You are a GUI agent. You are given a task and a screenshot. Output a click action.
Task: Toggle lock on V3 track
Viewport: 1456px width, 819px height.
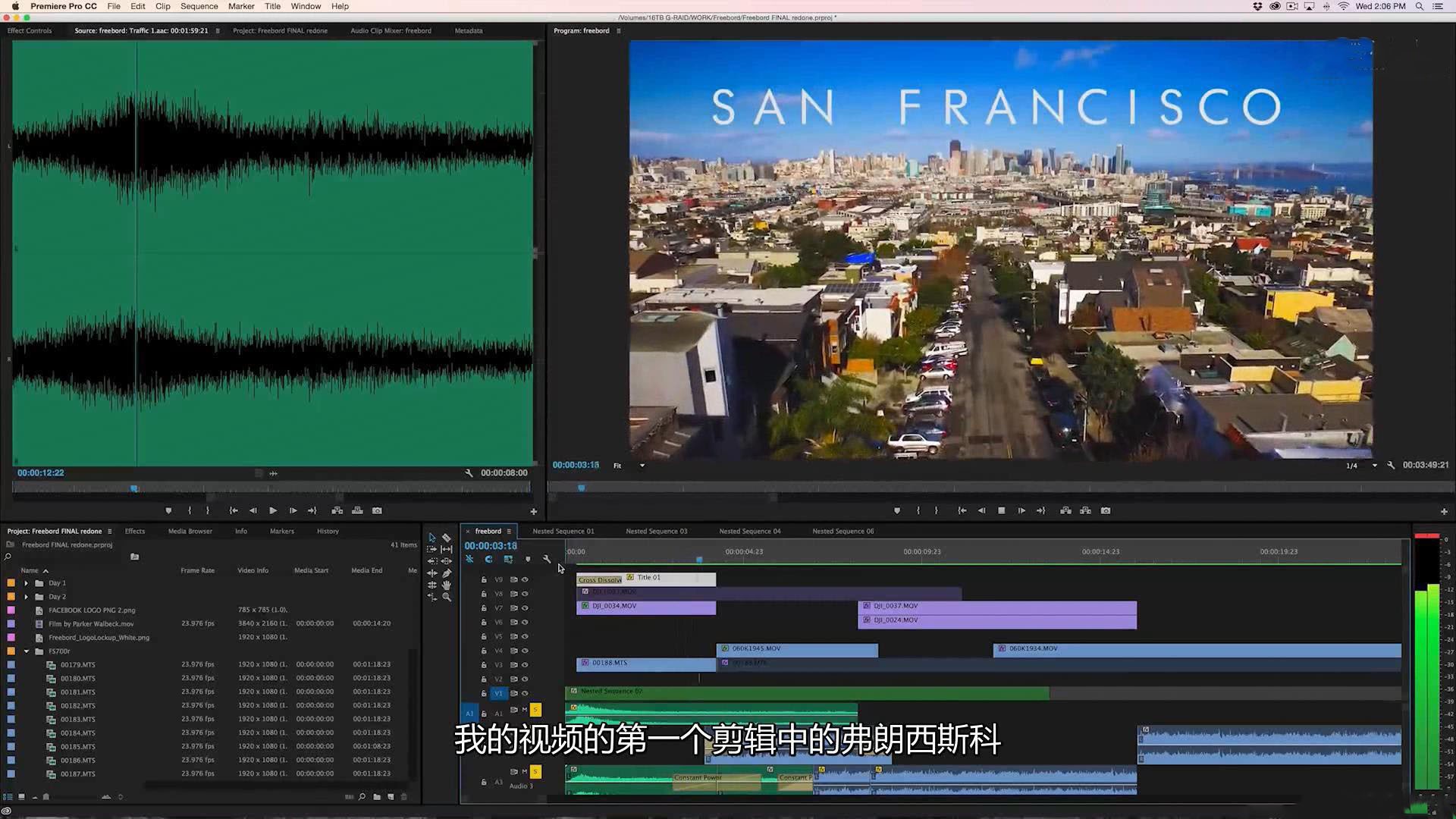point(484,665)
